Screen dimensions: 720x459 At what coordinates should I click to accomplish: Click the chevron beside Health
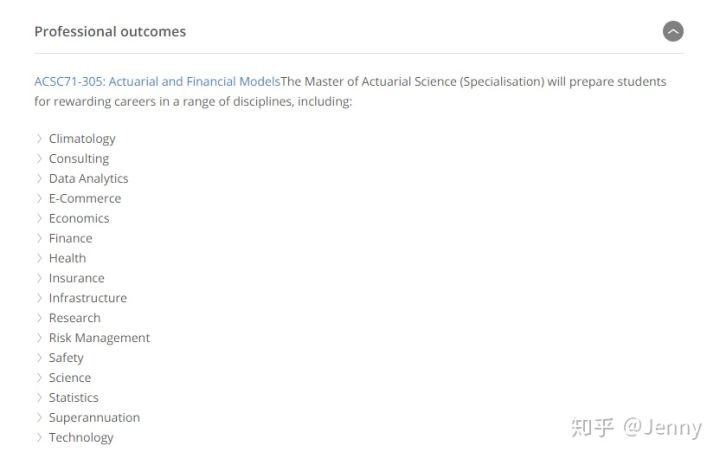click(x=39, y=258)
